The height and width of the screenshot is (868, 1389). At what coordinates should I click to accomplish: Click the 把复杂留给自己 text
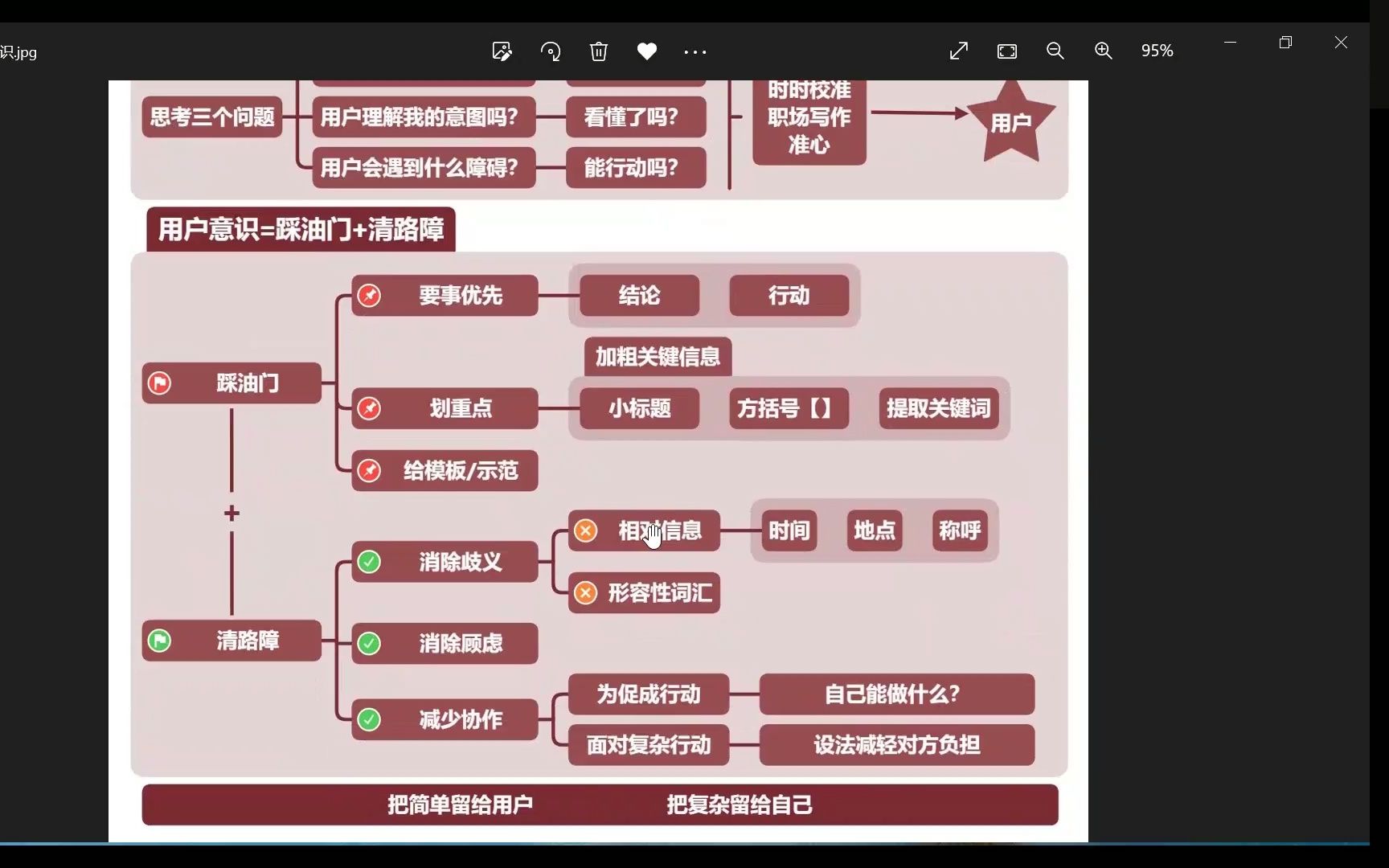739,805
